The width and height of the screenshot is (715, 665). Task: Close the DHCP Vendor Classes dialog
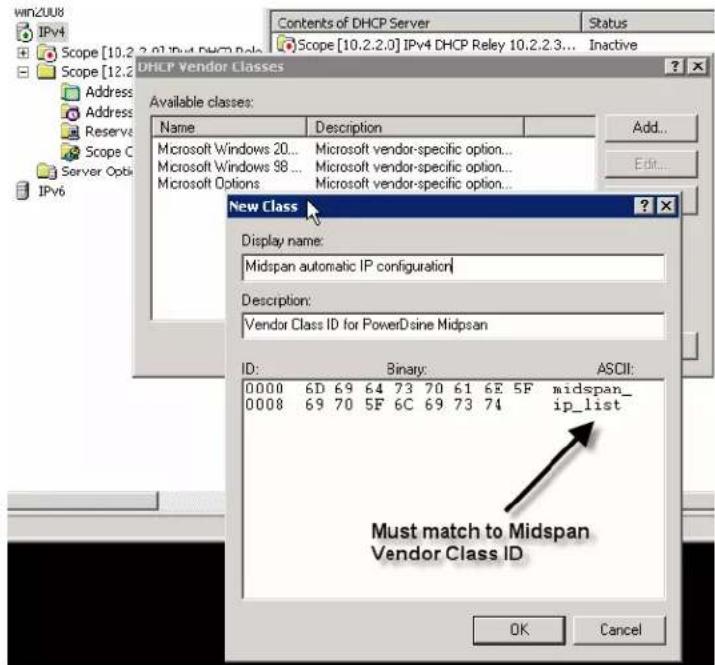(x=698, y=67)
